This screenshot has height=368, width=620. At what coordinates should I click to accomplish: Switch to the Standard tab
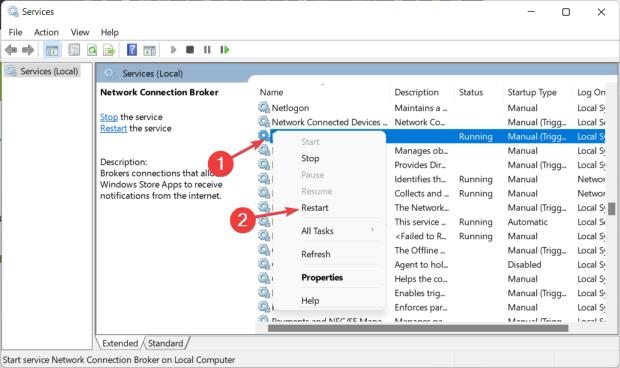click(165, 343)
